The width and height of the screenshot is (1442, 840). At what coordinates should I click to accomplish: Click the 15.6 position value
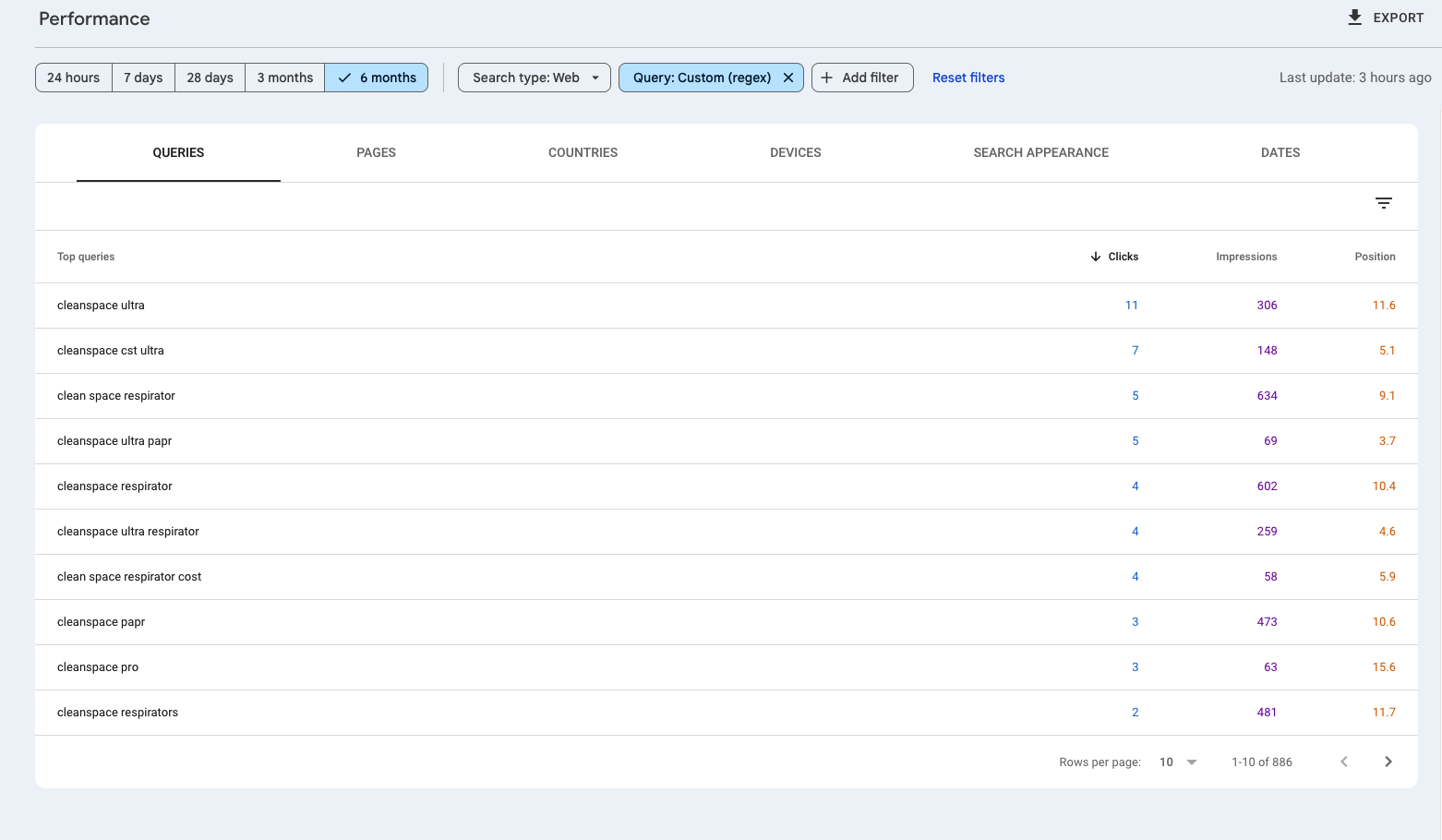[1384, 667]
